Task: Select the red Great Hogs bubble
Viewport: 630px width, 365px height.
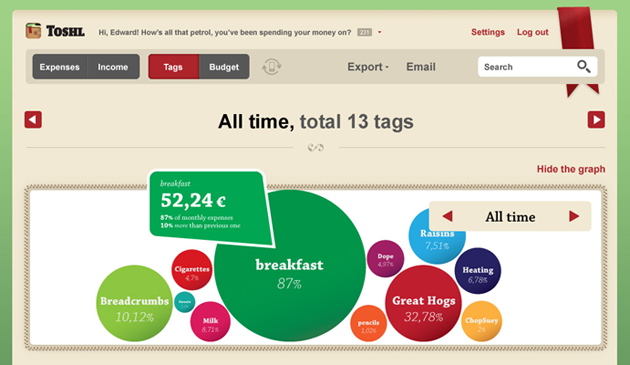Action: [x=423, y=303]
